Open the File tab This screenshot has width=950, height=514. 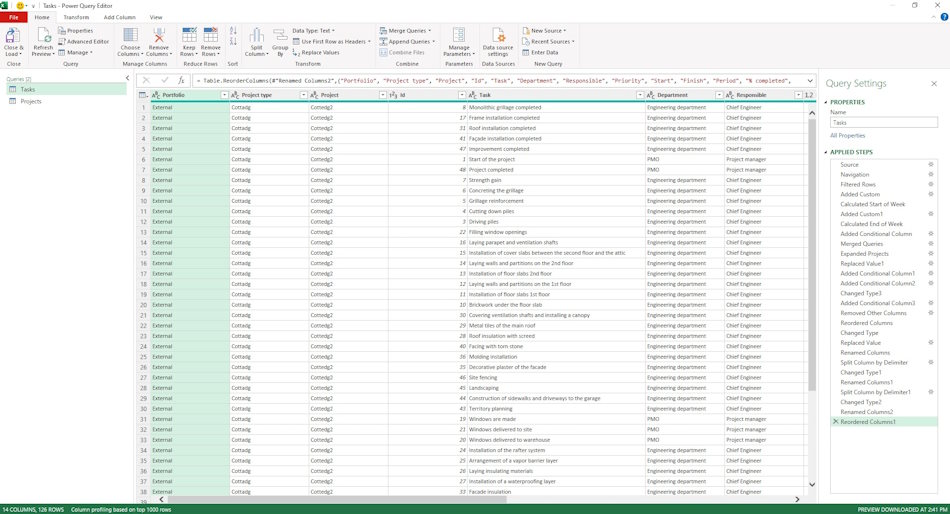(x=13, y=17)
